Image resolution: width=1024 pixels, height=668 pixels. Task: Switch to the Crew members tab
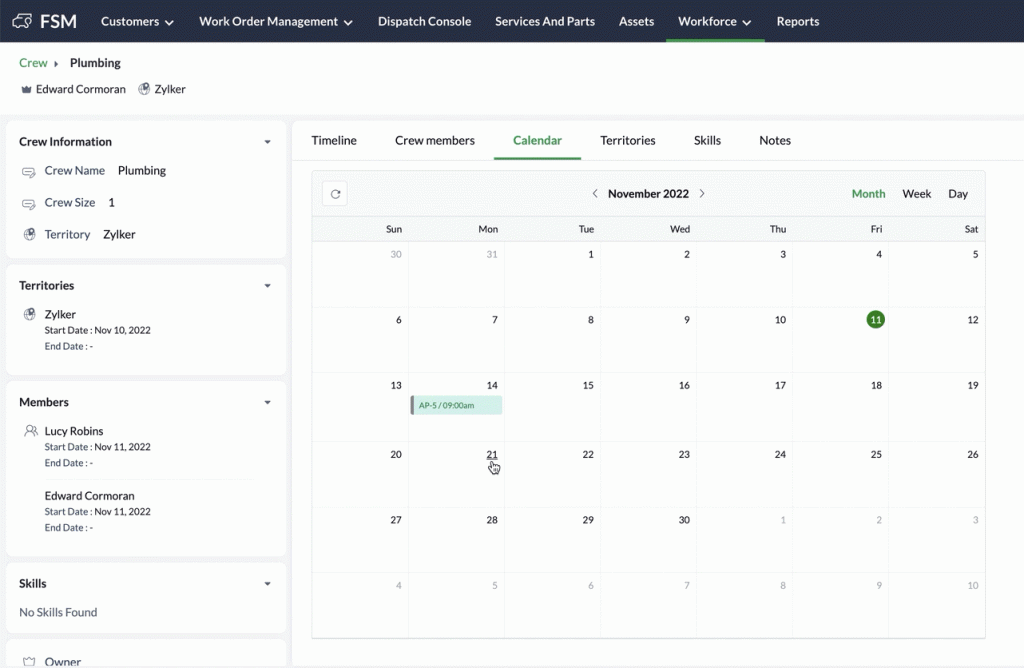pyautogui.click(x=434, y=141)
